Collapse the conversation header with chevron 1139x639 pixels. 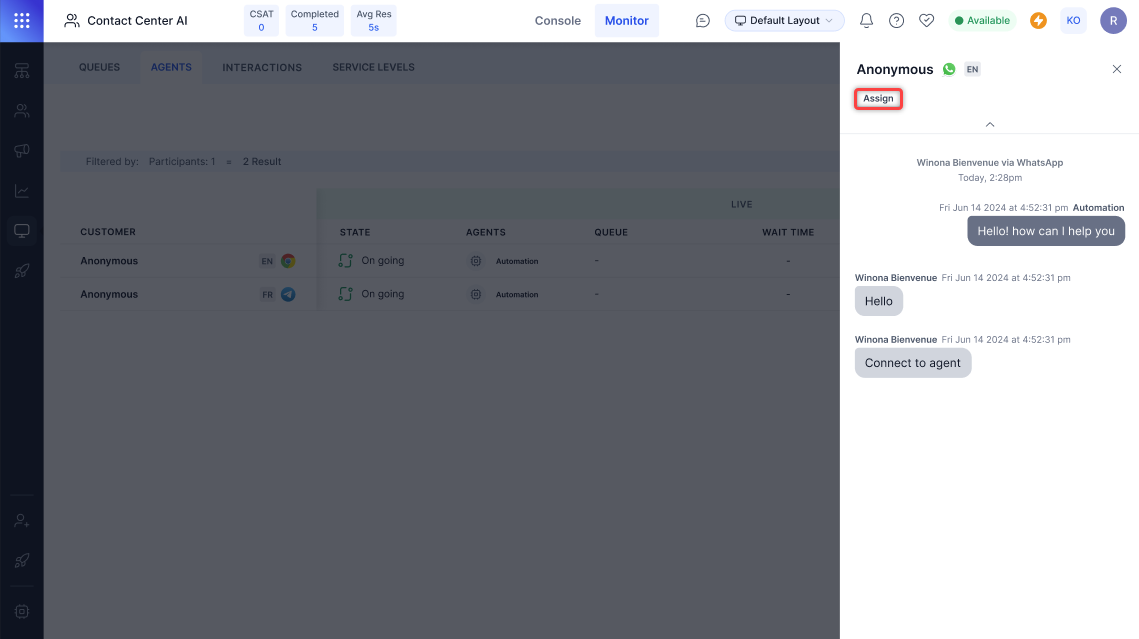coord(990,124)
